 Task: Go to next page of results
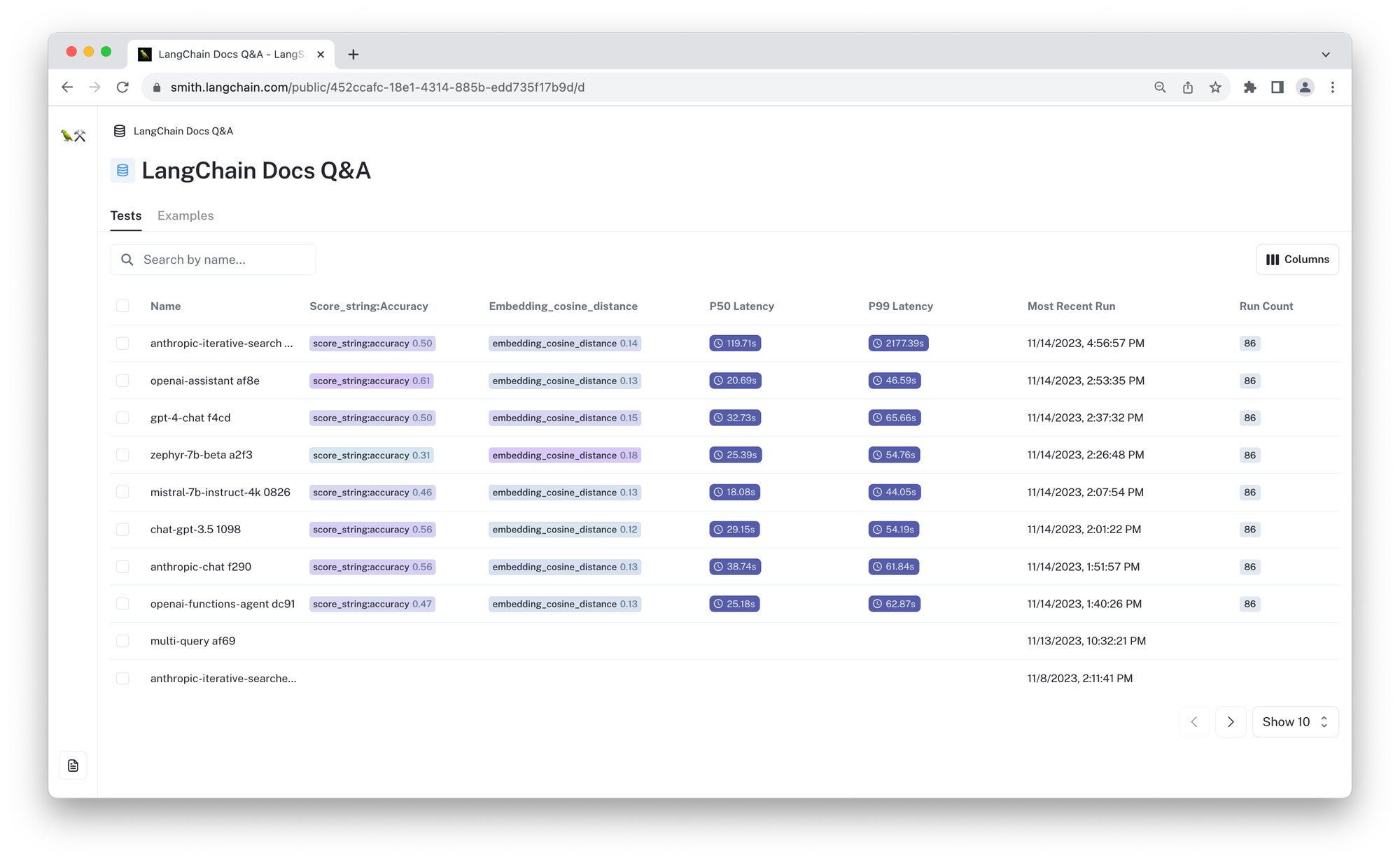pos(1231,721)
